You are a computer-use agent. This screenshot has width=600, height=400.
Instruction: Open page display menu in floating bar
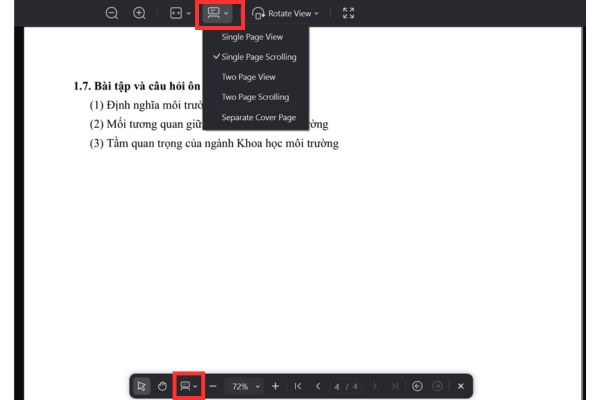click(x=189, y=386)
